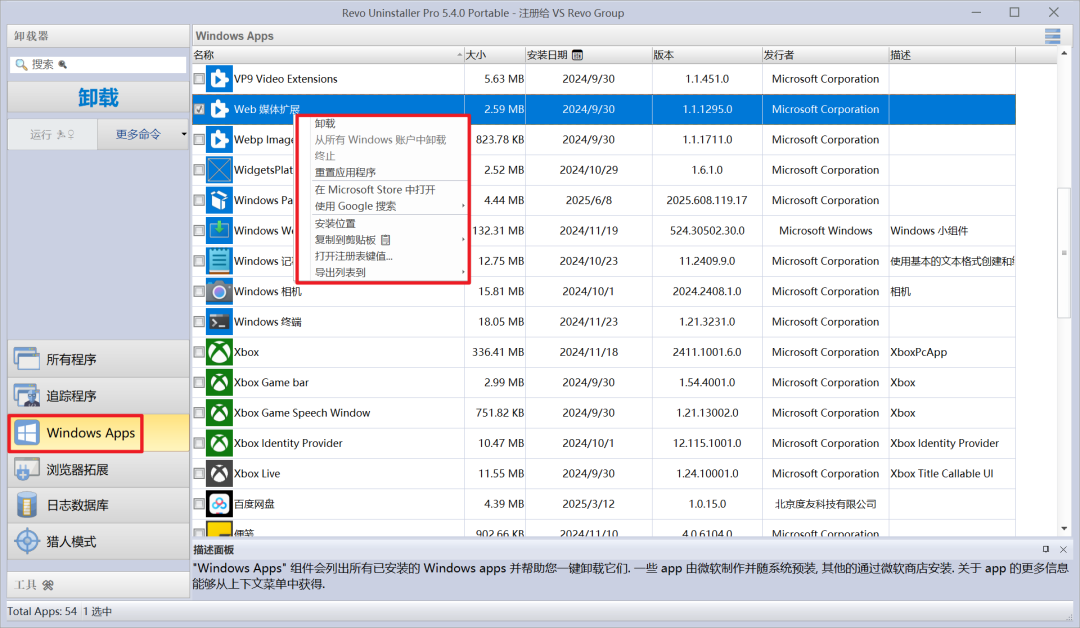Click the 日志数据库 sidebar icon

pos(27,505)
